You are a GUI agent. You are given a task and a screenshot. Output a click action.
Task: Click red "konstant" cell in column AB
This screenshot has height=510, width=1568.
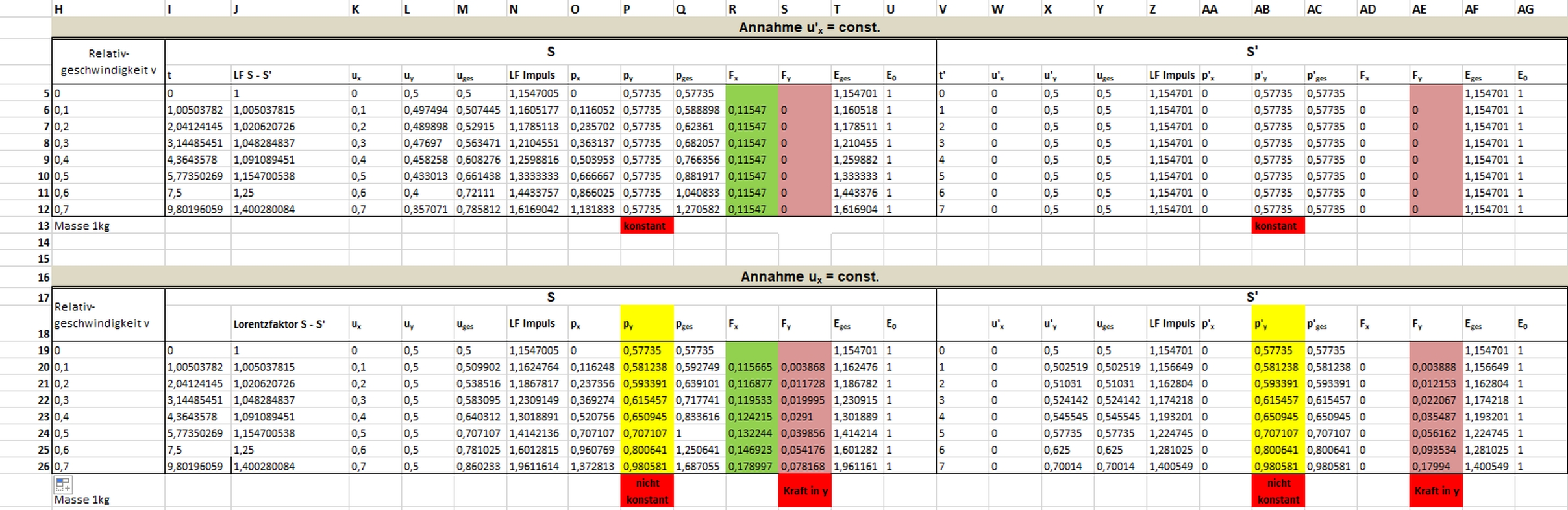pos(1278,226)
